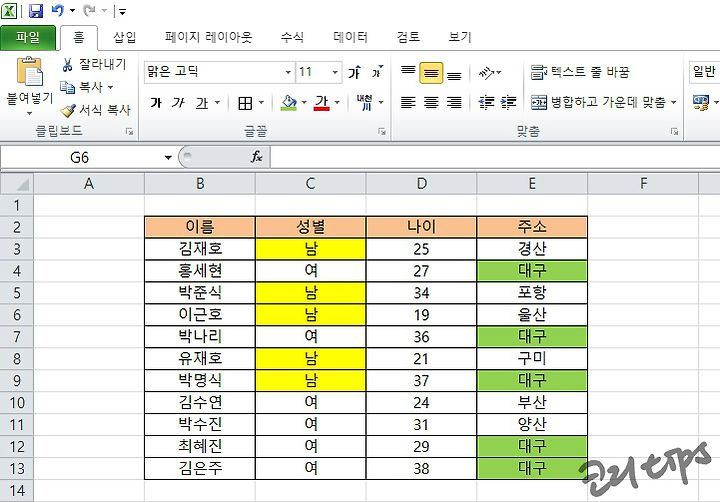Select header cell 이름
The image size is (720, 502).
pyautogui.click(x=200, y=227)
